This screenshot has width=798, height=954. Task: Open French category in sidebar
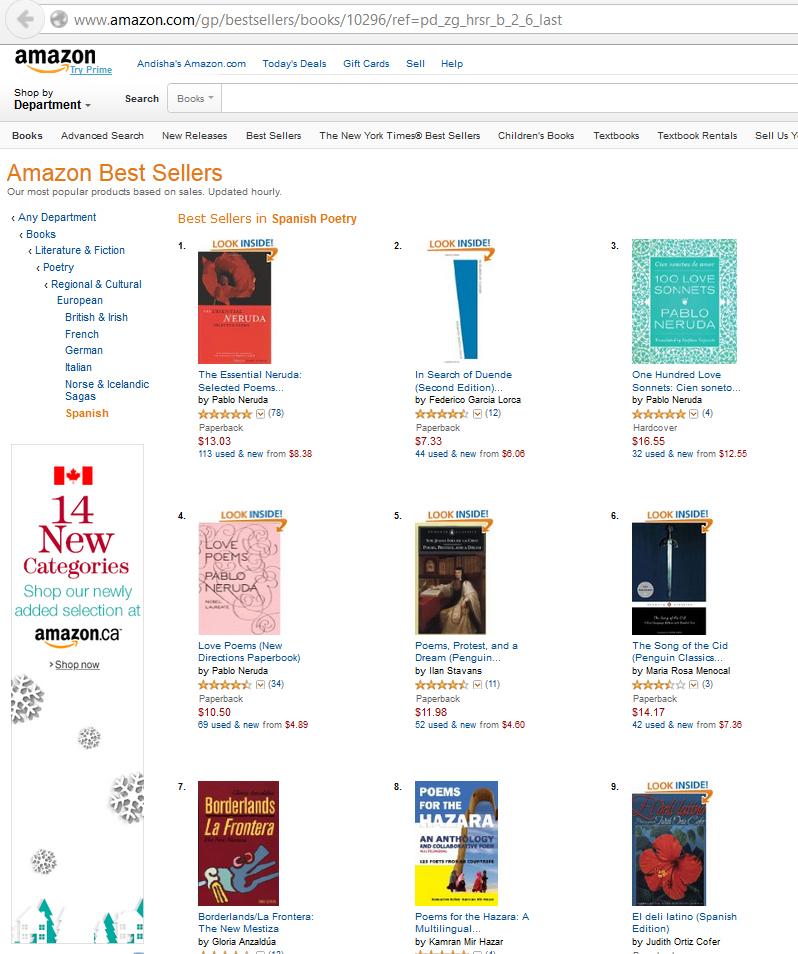pos(82,334)
